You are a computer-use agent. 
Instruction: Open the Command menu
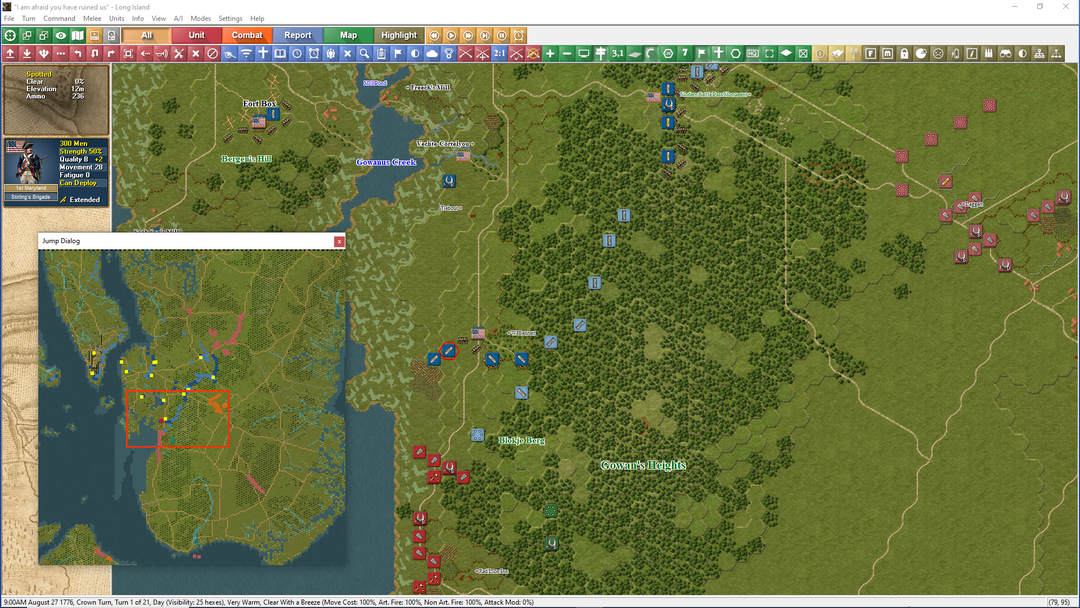click(59, 19)
